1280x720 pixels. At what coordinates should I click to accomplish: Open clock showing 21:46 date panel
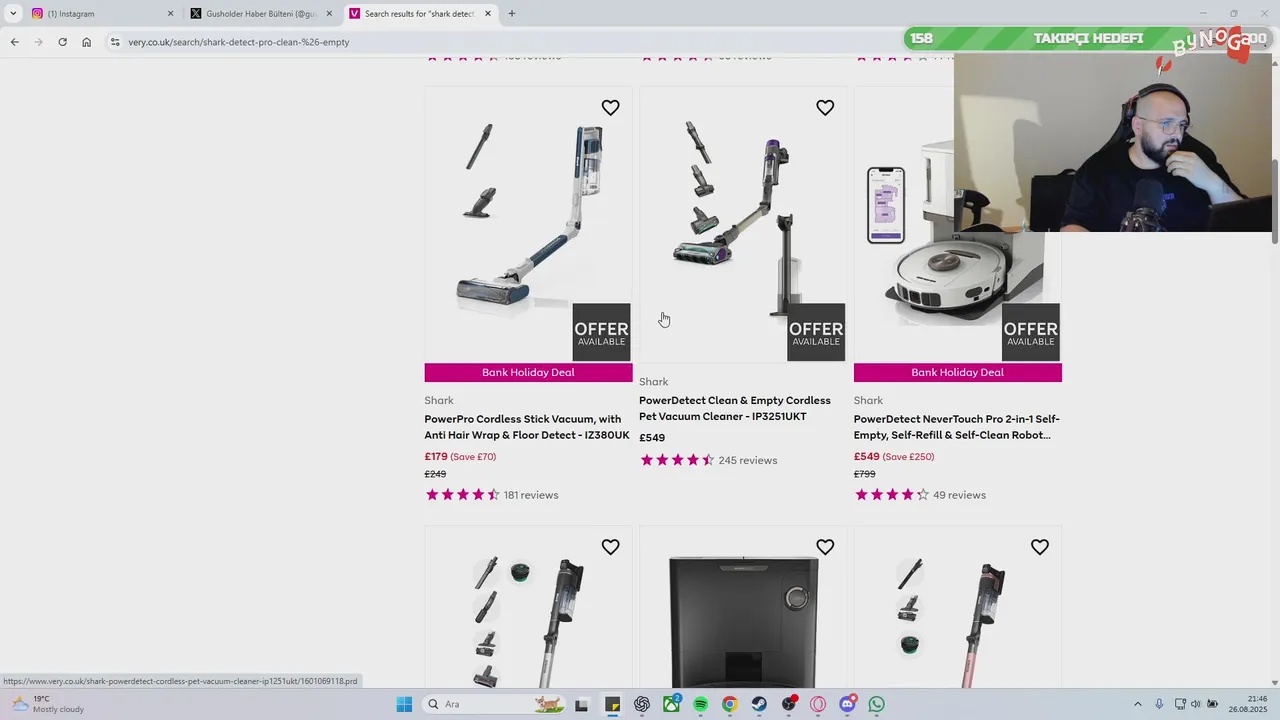[1250, 704]
